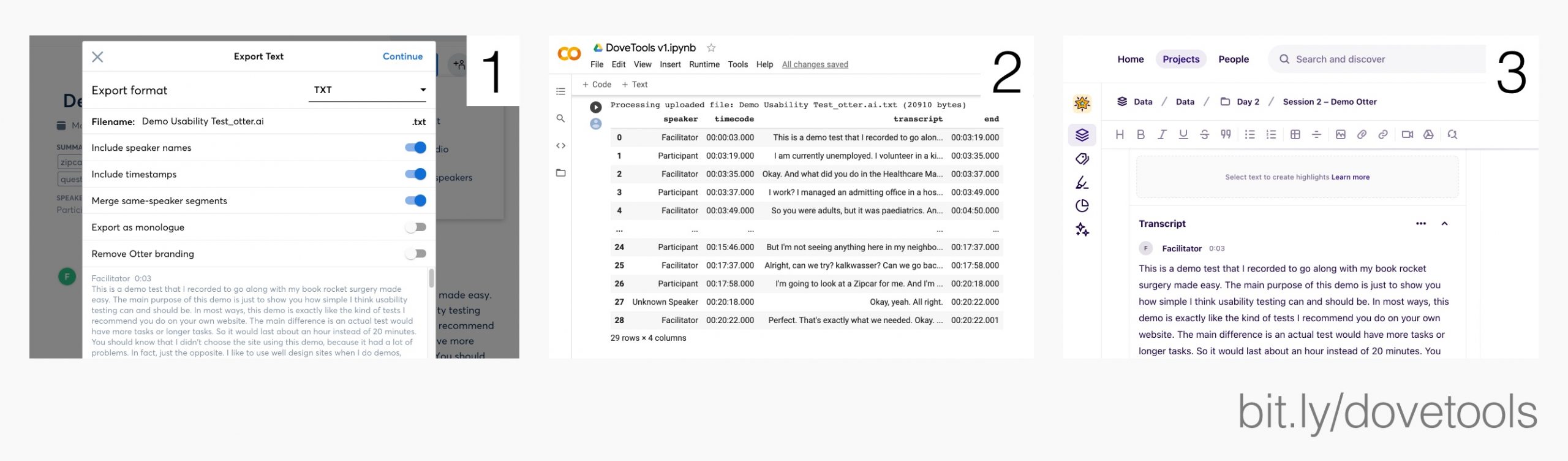Open the Colab Tools menu
The height and width of the screenshot is (461, 1568).
click(x=738, y=64)
